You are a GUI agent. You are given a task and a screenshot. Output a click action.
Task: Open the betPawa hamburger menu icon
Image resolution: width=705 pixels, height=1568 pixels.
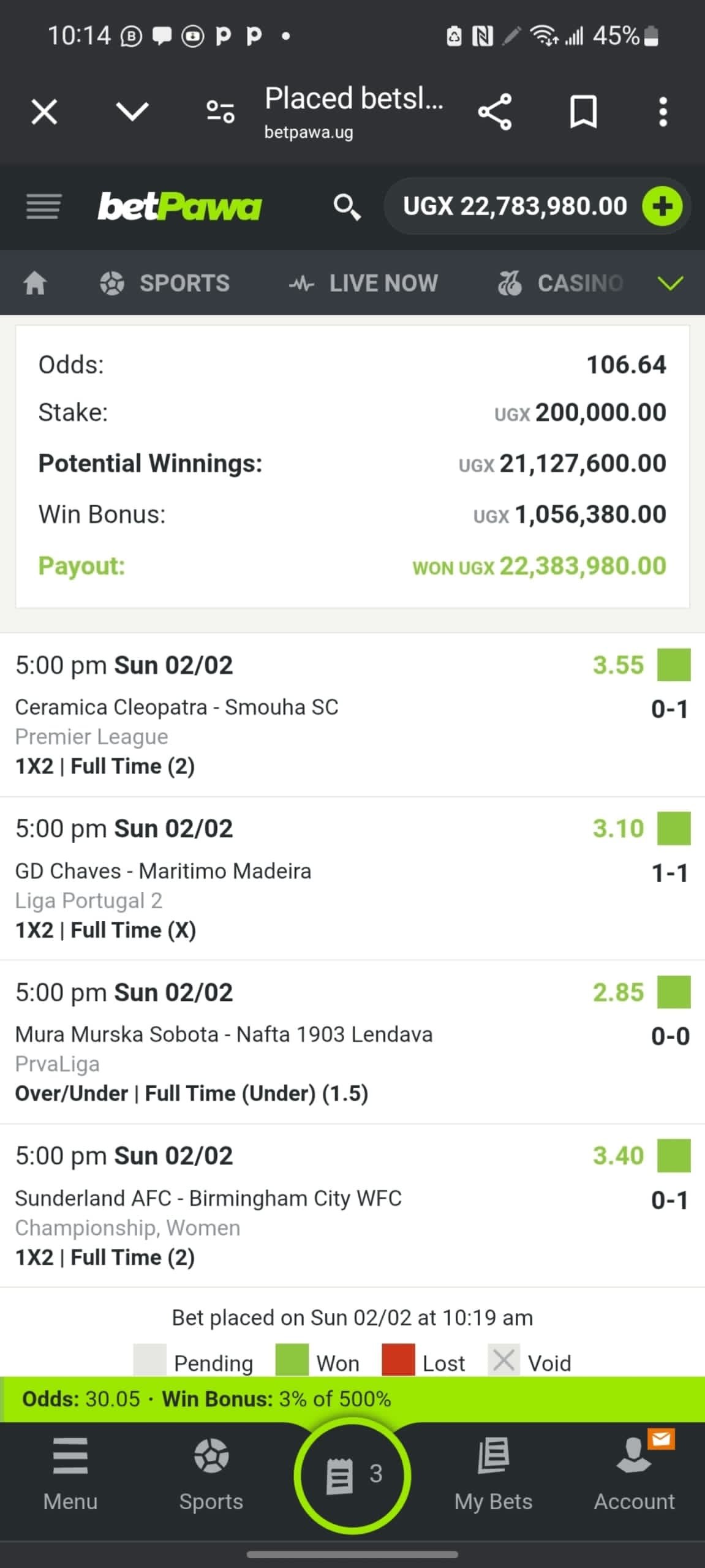[43, 206]
